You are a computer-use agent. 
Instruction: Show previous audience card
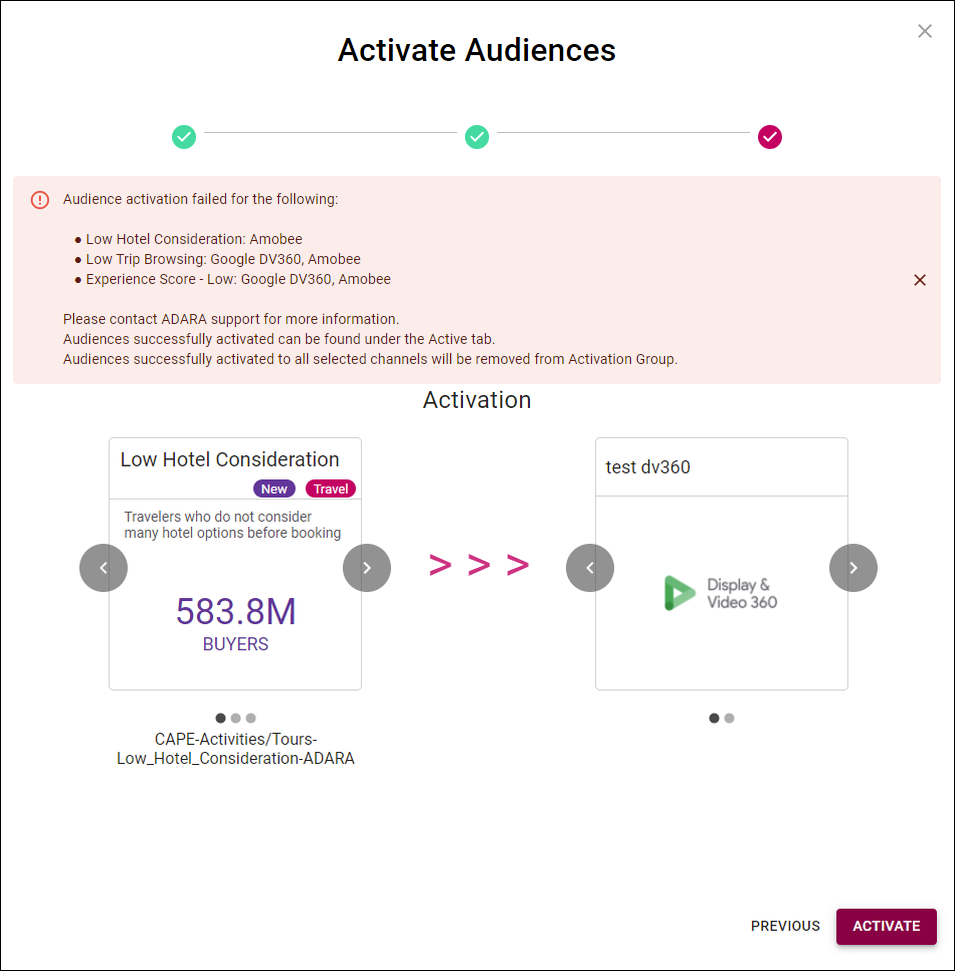pyautogui.click(x=103, y=568)
